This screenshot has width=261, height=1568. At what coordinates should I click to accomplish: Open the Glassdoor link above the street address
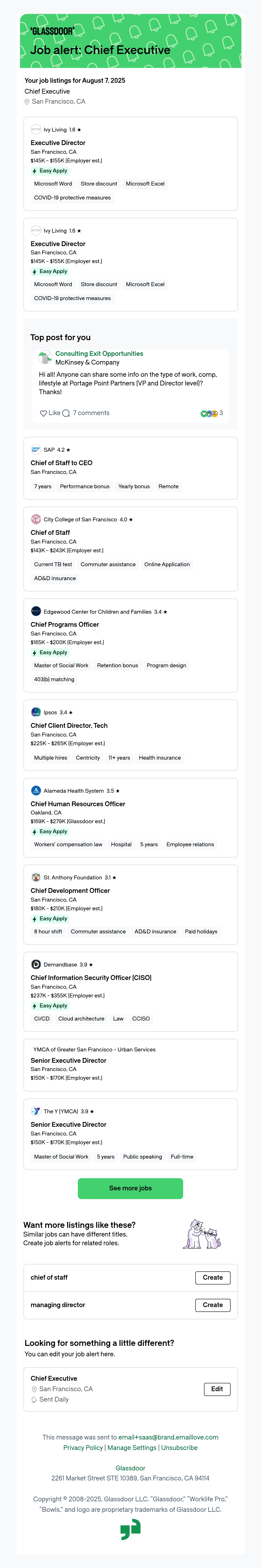coord(130,1468)
